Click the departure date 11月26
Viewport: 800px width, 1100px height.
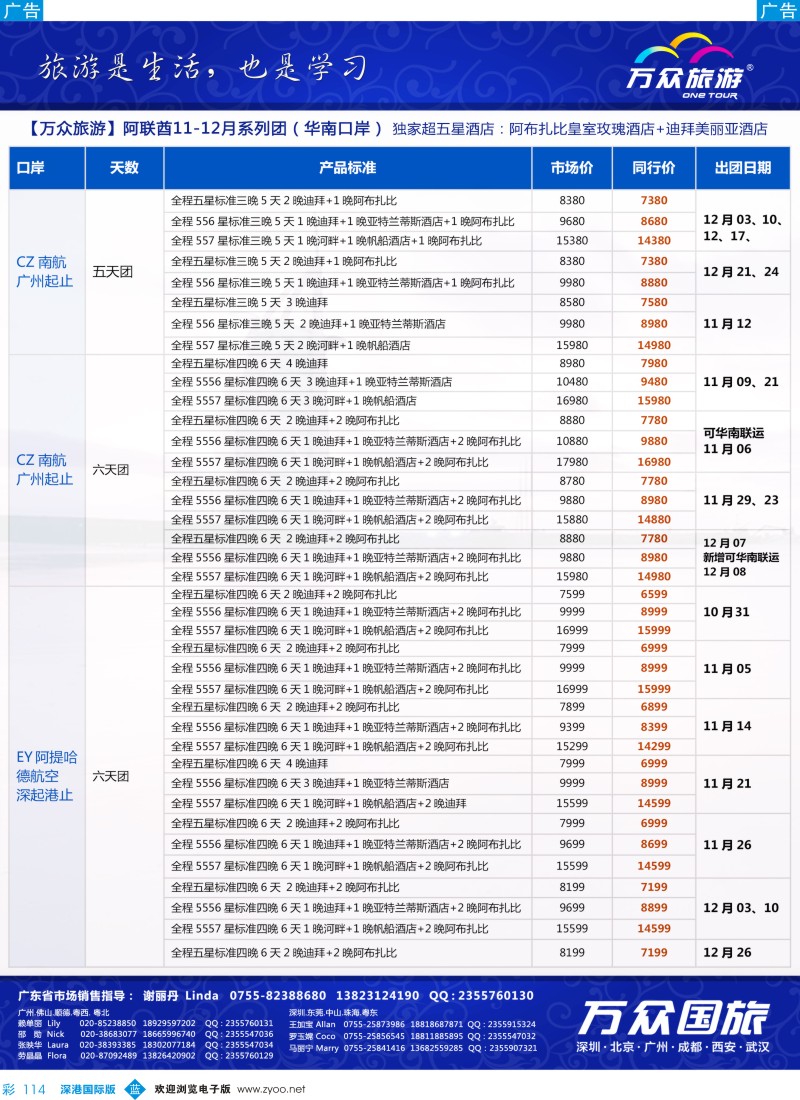pos(727,845)
